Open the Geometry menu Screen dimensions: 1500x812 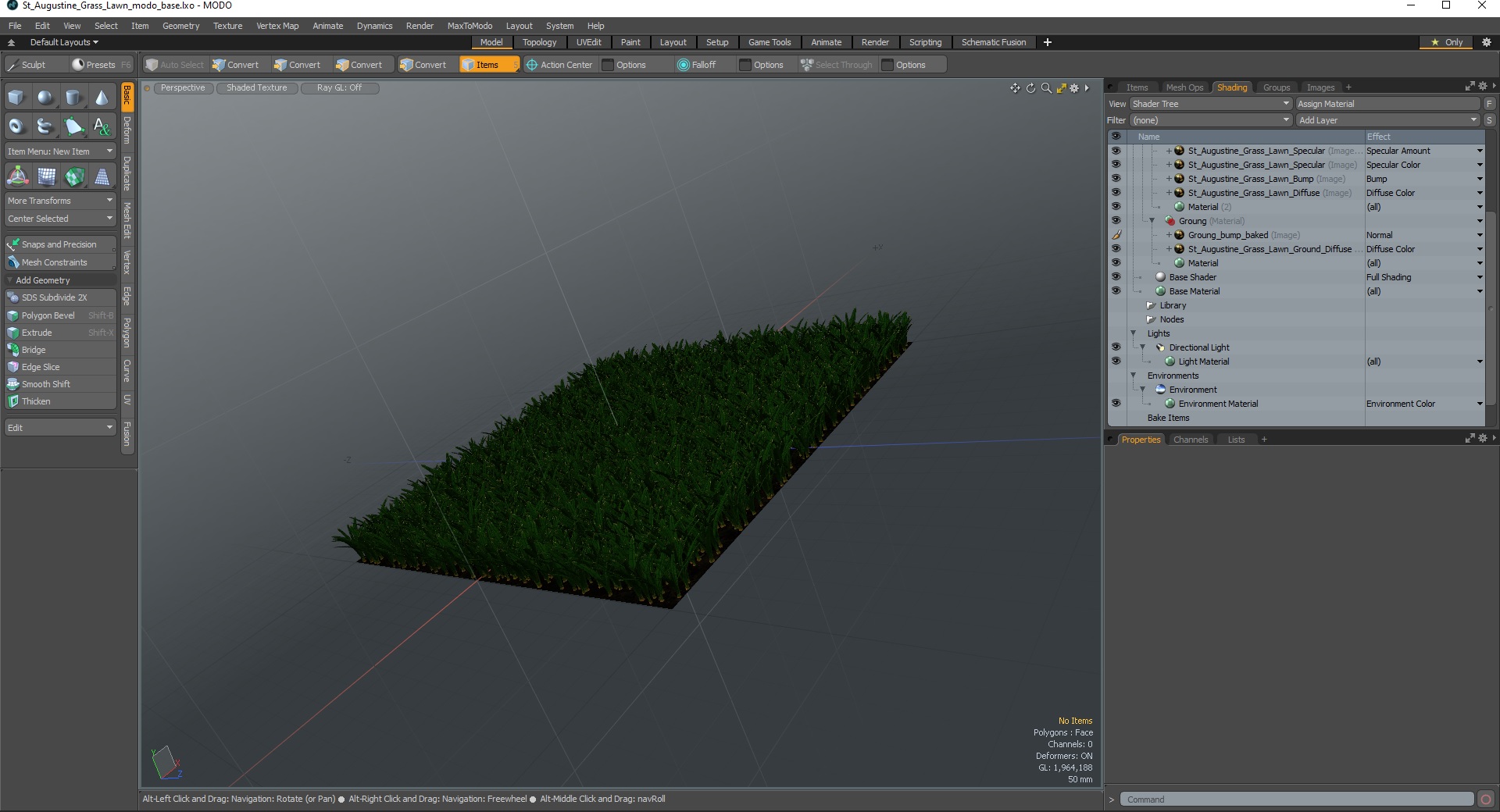tap(180, 26)
